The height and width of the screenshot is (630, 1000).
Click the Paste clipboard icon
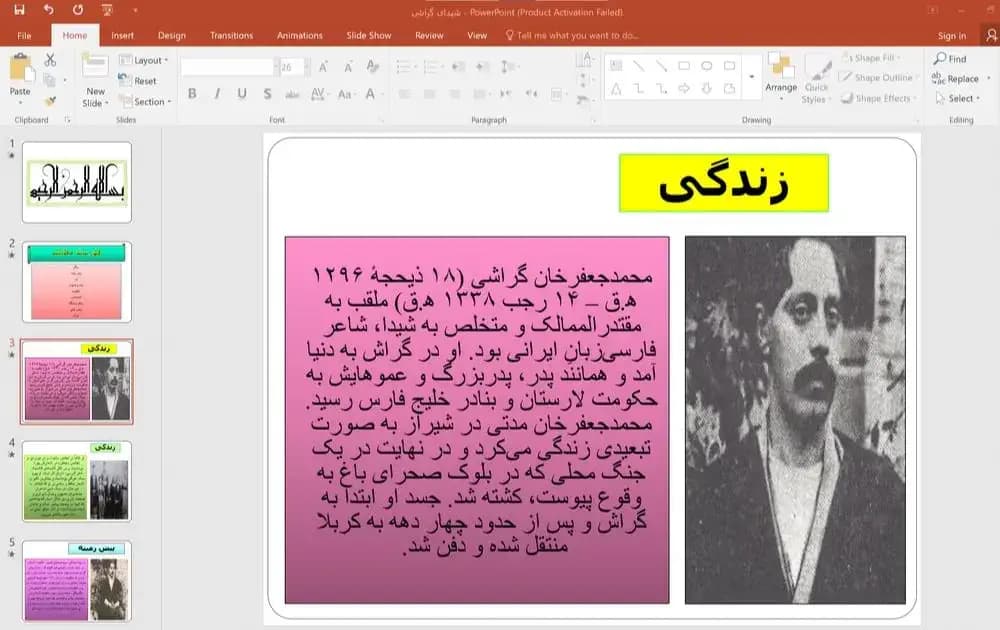tap(21, 68)
